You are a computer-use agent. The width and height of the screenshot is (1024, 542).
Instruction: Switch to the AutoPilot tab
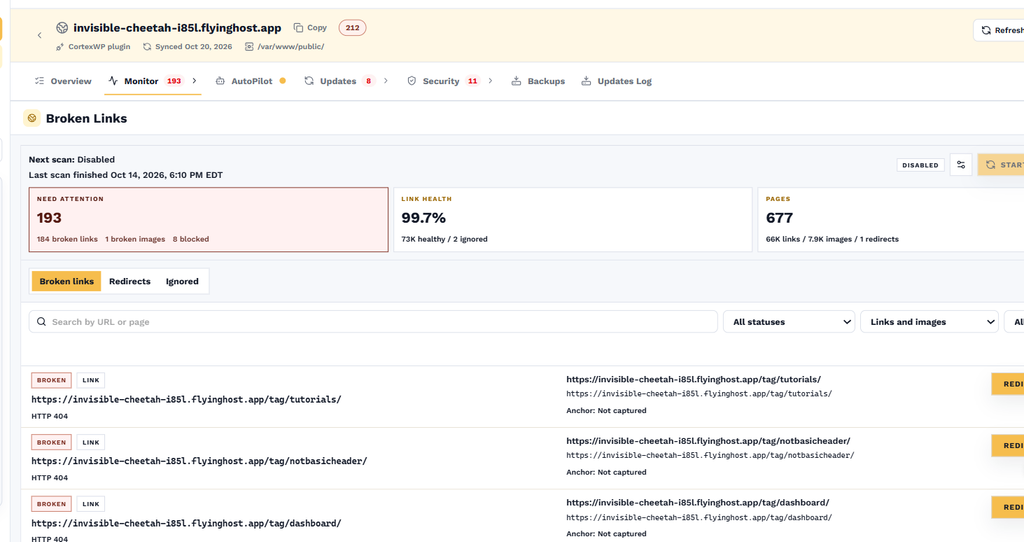pos(251,81)
